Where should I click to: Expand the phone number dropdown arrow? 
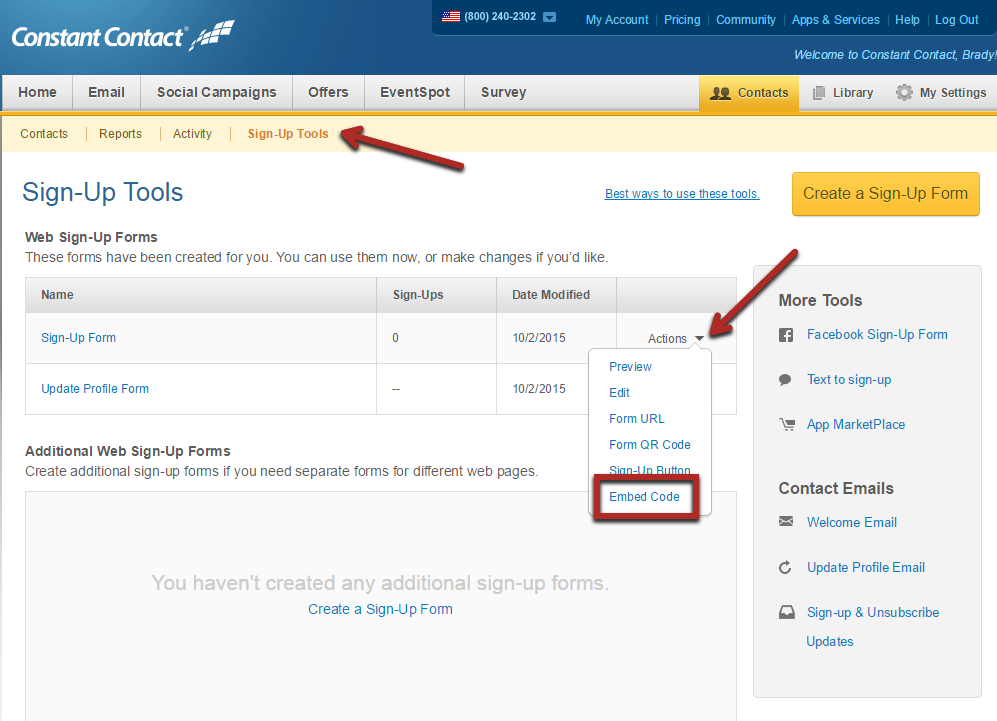click(x=549, y=17)
